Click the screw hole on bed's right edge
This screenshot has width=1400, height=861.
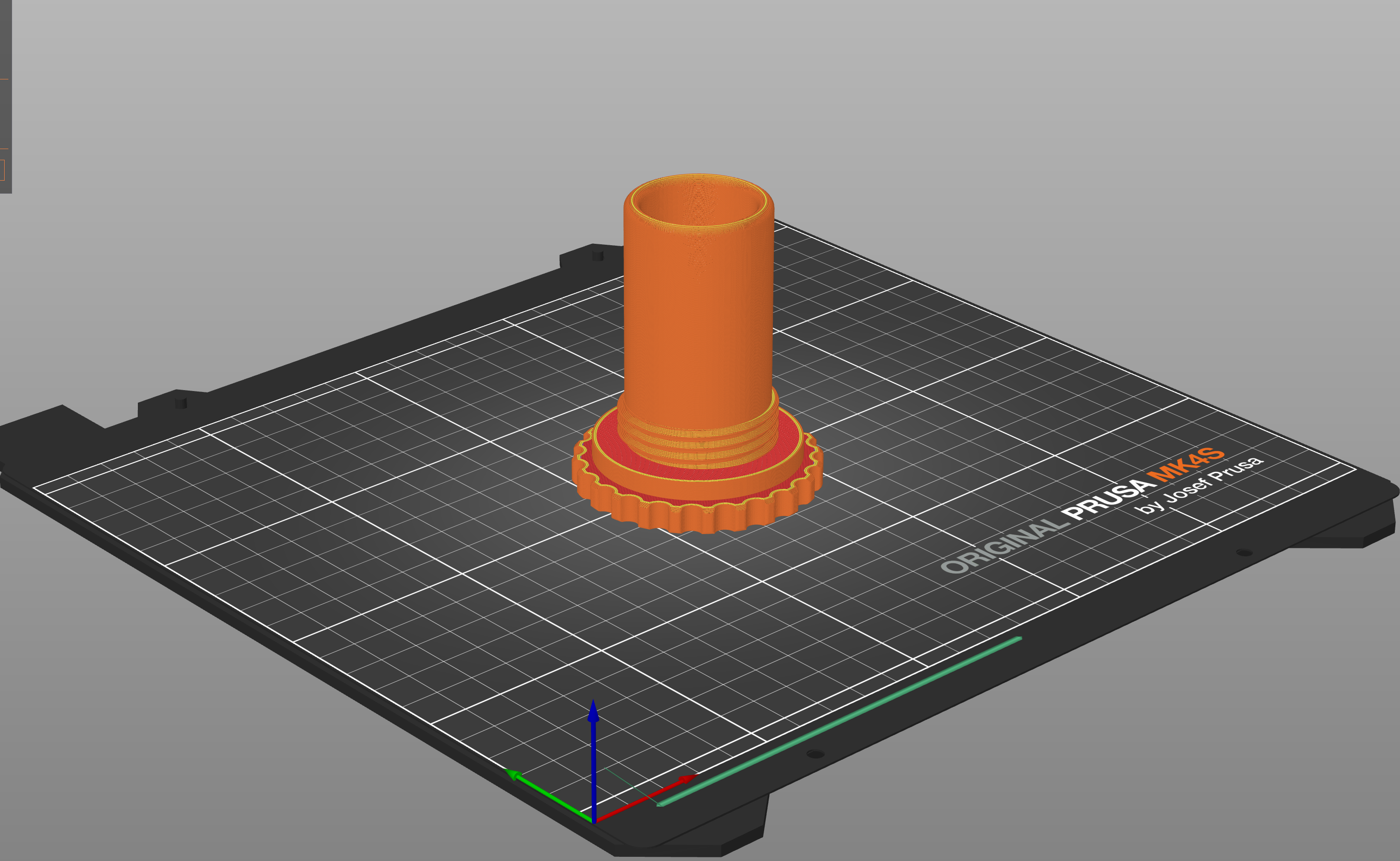pos(1244,552)
